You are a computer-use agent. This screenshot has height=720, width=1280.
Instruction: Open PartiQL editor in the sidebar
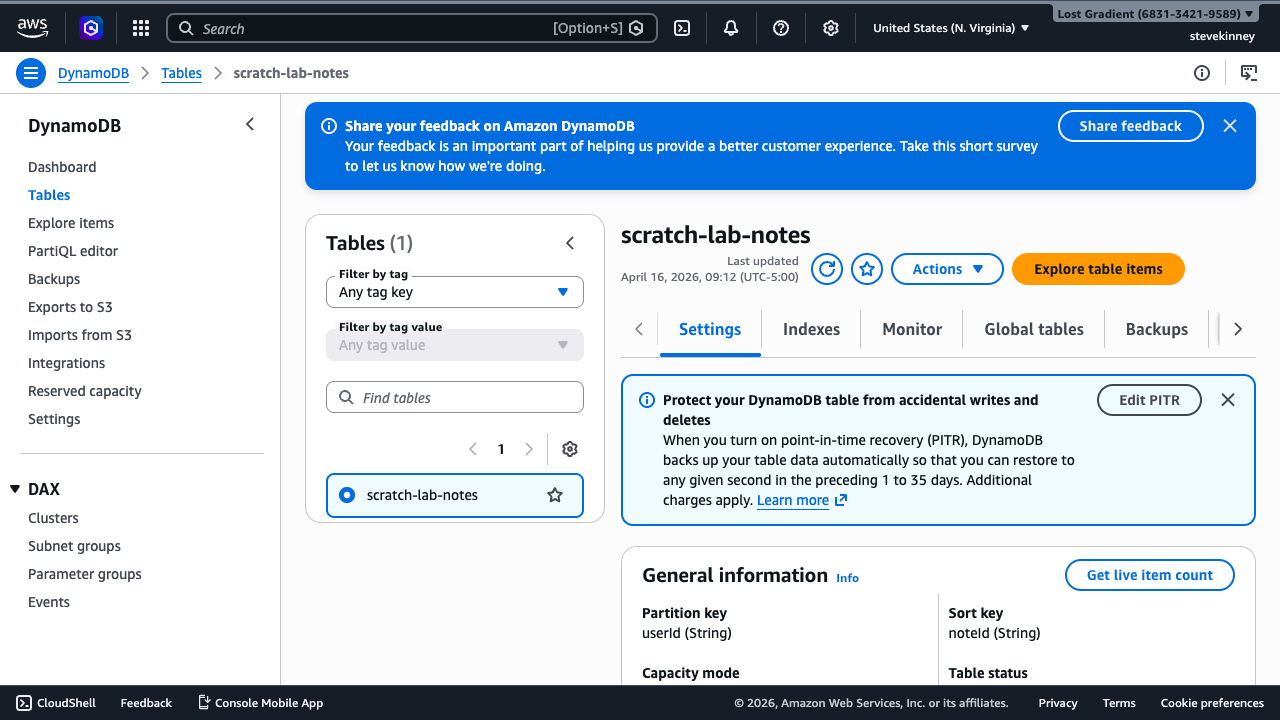73,251
